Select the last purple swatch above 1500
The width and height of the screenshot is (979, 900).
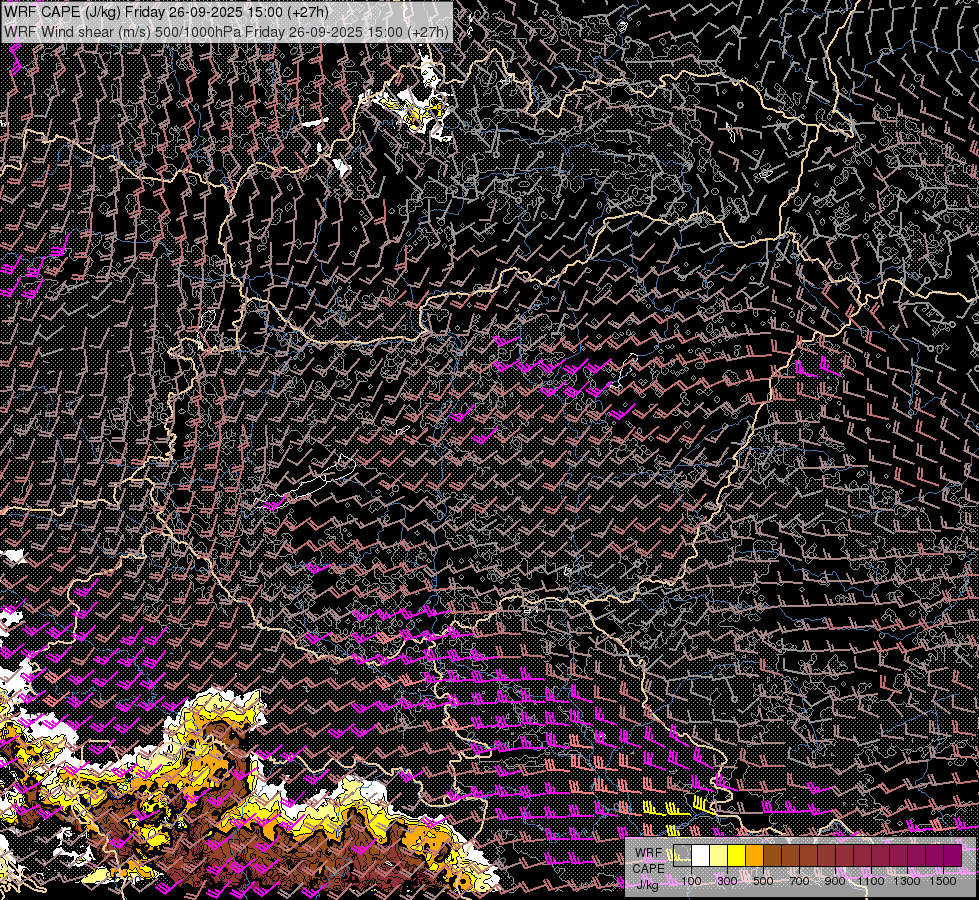pyautogui.click(x=952, y=855)
